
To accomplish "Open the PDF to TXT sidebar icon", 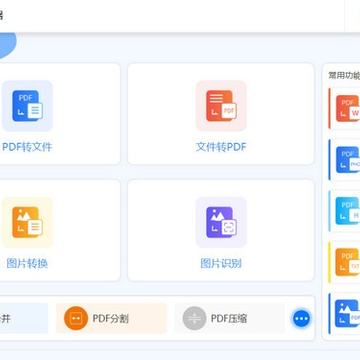I will tap(348, 262).
